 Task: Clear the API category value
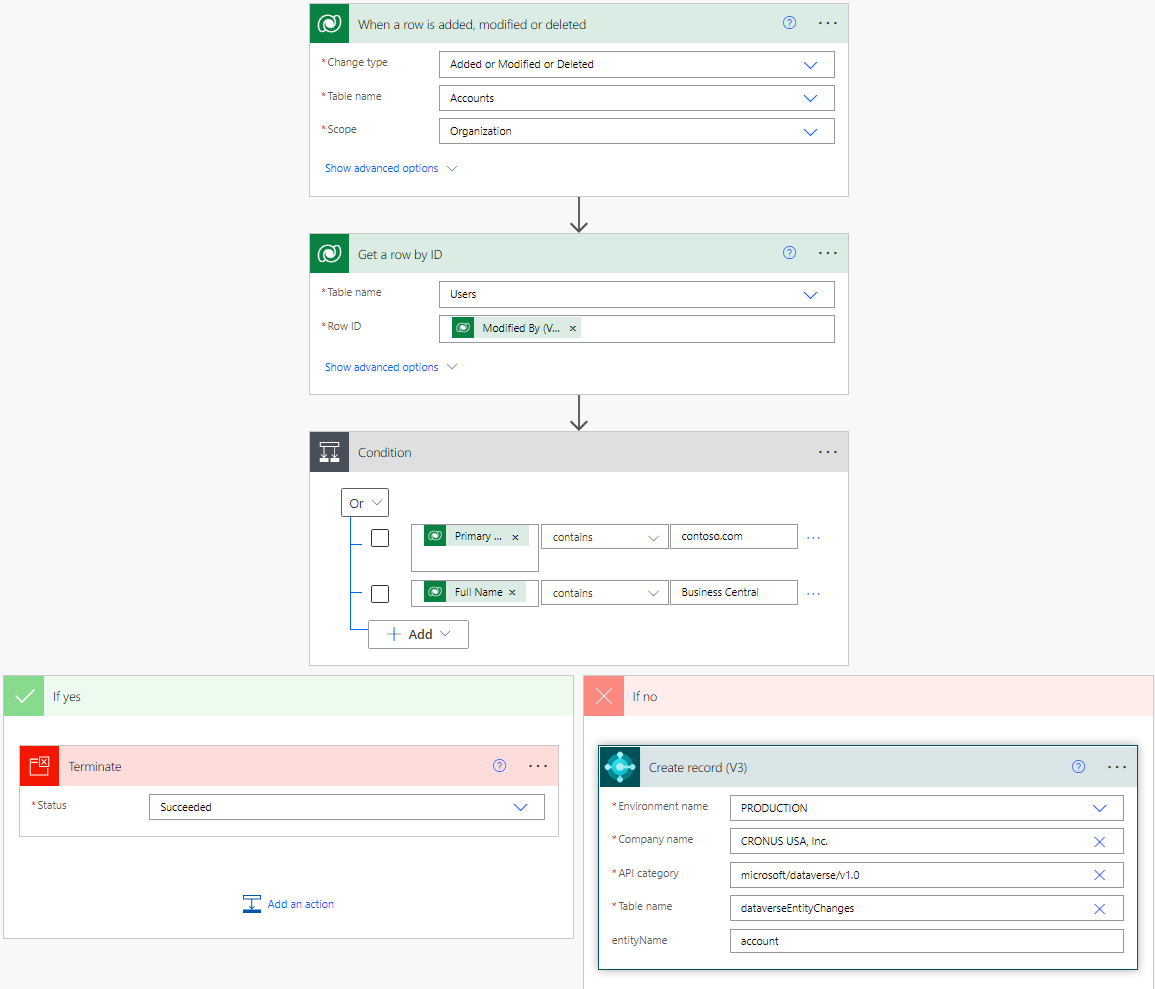(1099, 875)
